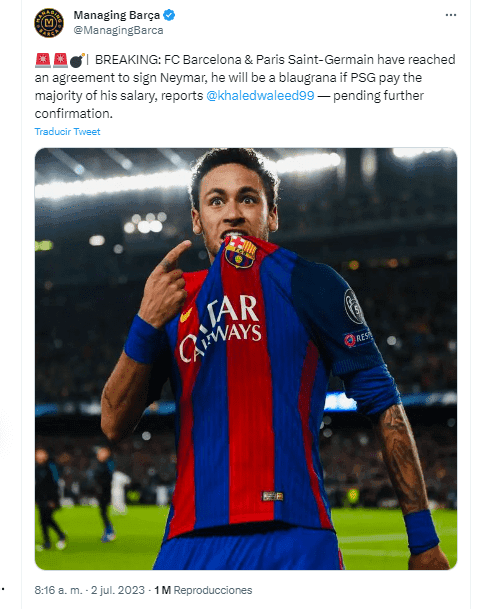Click the first red siren emoji
This screenshot has width=480, height=609.
coord(43,60)
